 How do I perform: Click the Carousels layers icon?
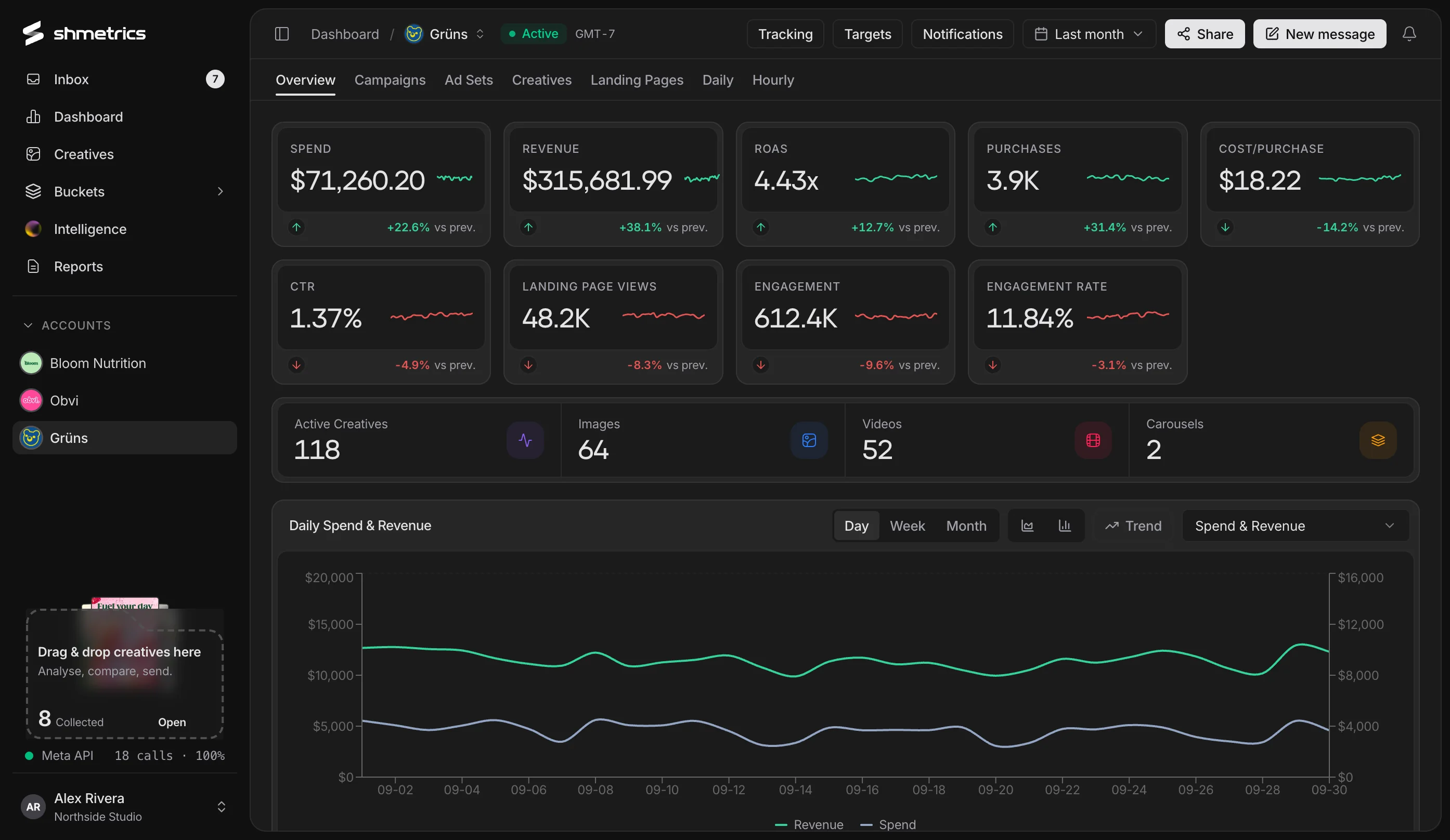[x=1378, y=440]
